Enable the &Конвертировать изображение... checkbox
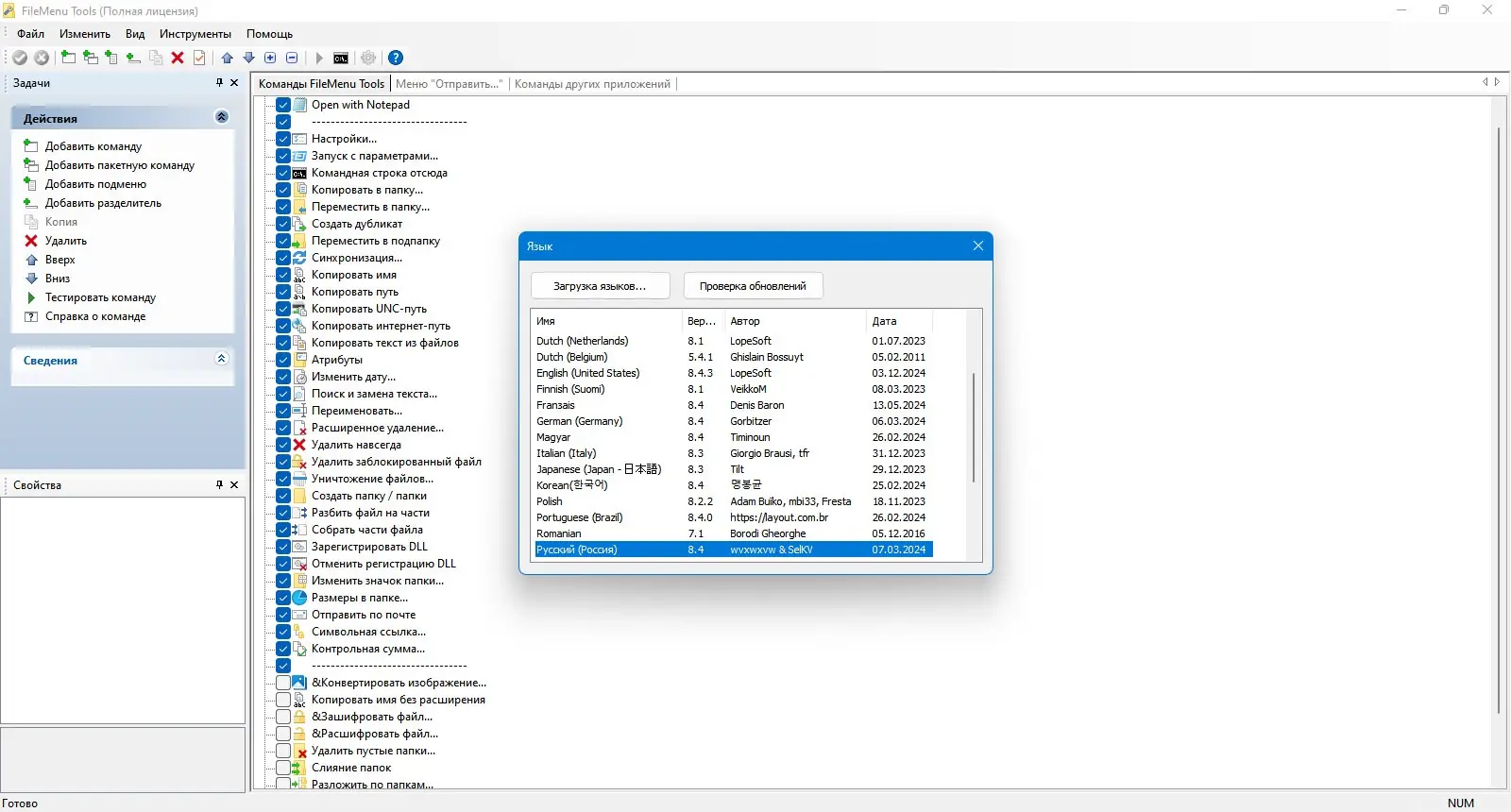This screenshot has width=1511, height=812. [x=283, y=683]
